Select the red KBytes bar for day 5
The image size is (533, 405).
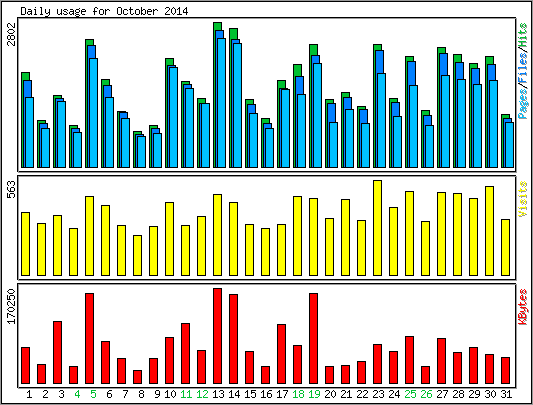(89, 339)
